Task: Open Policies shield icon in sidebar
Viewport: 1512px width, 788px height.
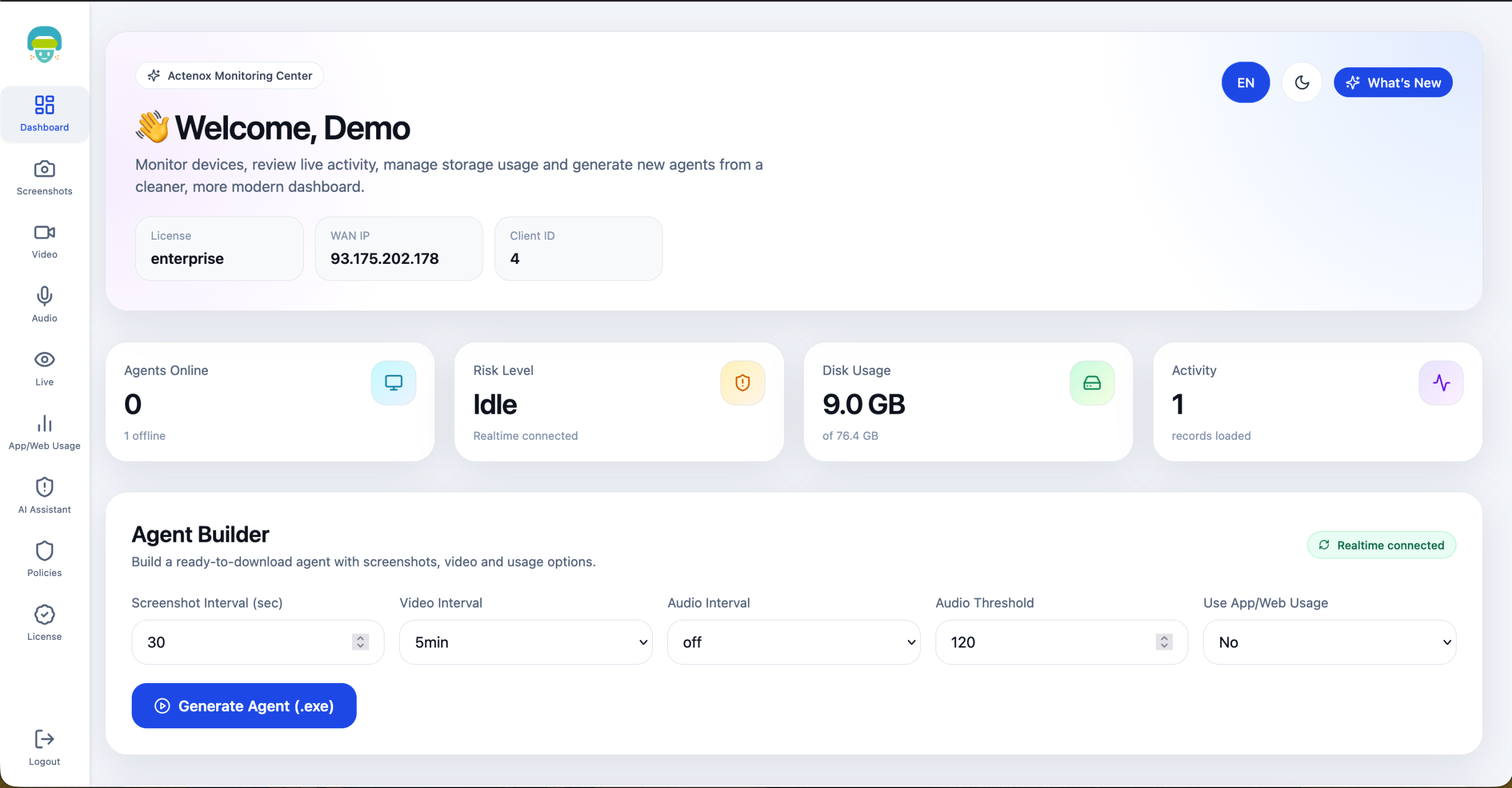Action: coord(44,551)
